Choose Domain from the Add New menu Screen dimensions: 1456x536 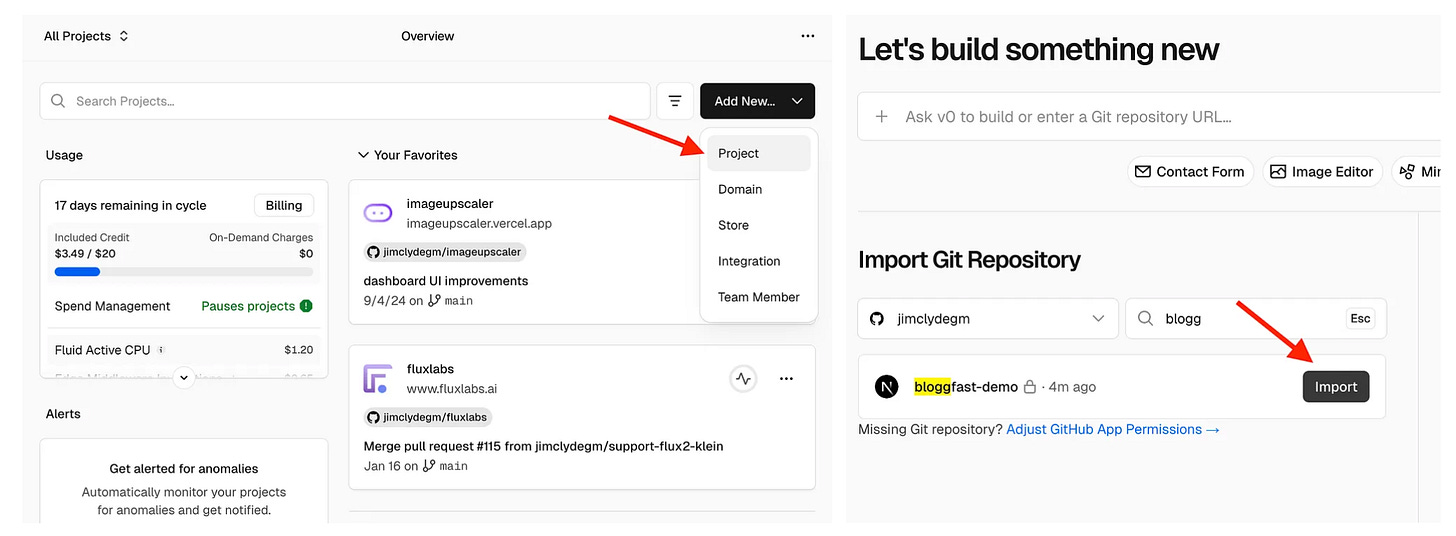tap(759, 189)
